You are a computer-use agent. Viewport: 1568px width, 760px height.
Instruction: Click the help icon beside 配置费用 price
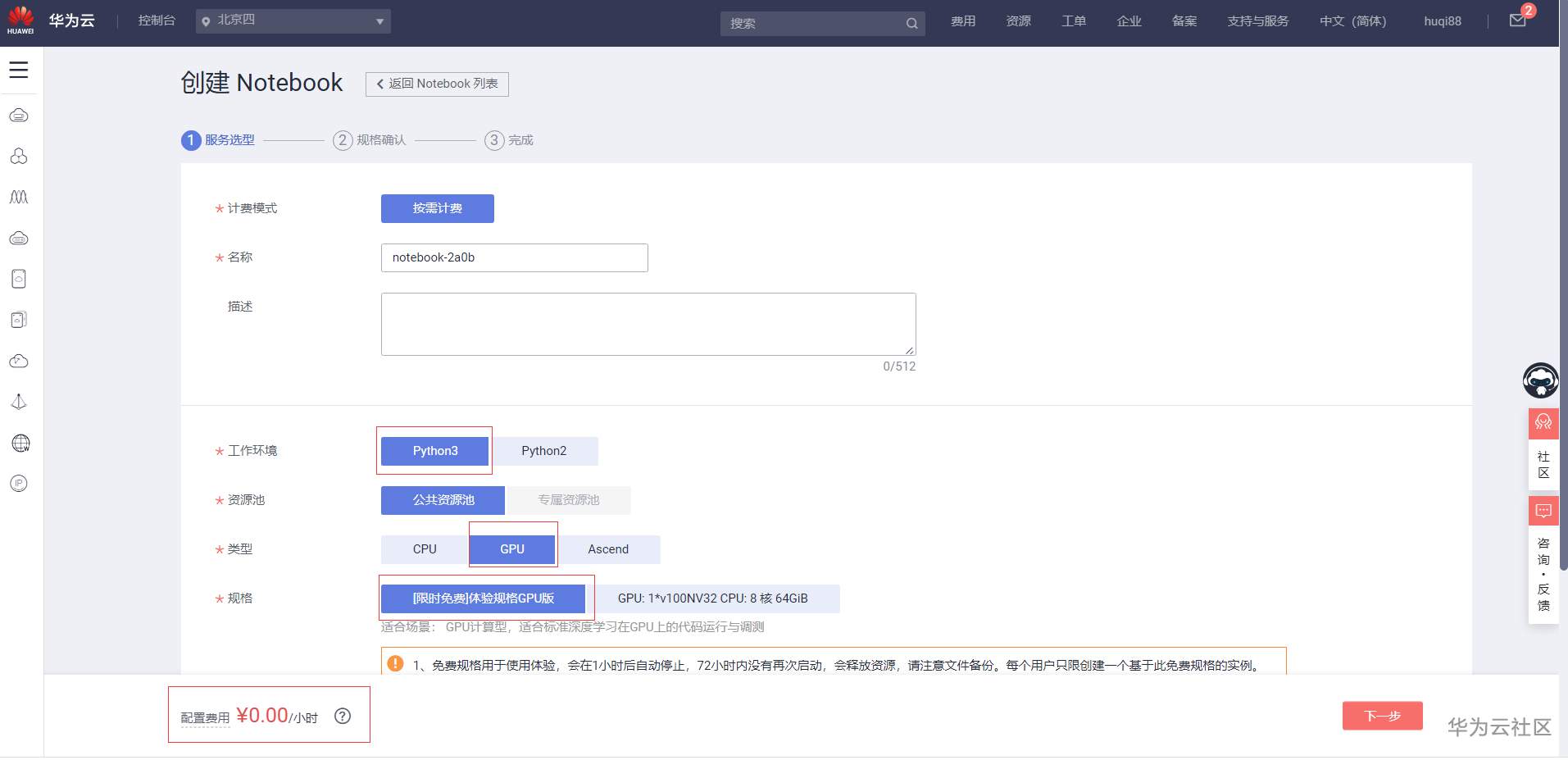[x=343, y=716]
